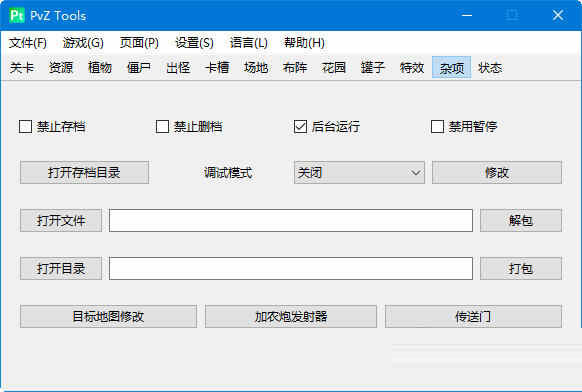The width and height of the screenshot is (582, 392).
Task: Click the 修改 button
Action: [x=497, y=173]
